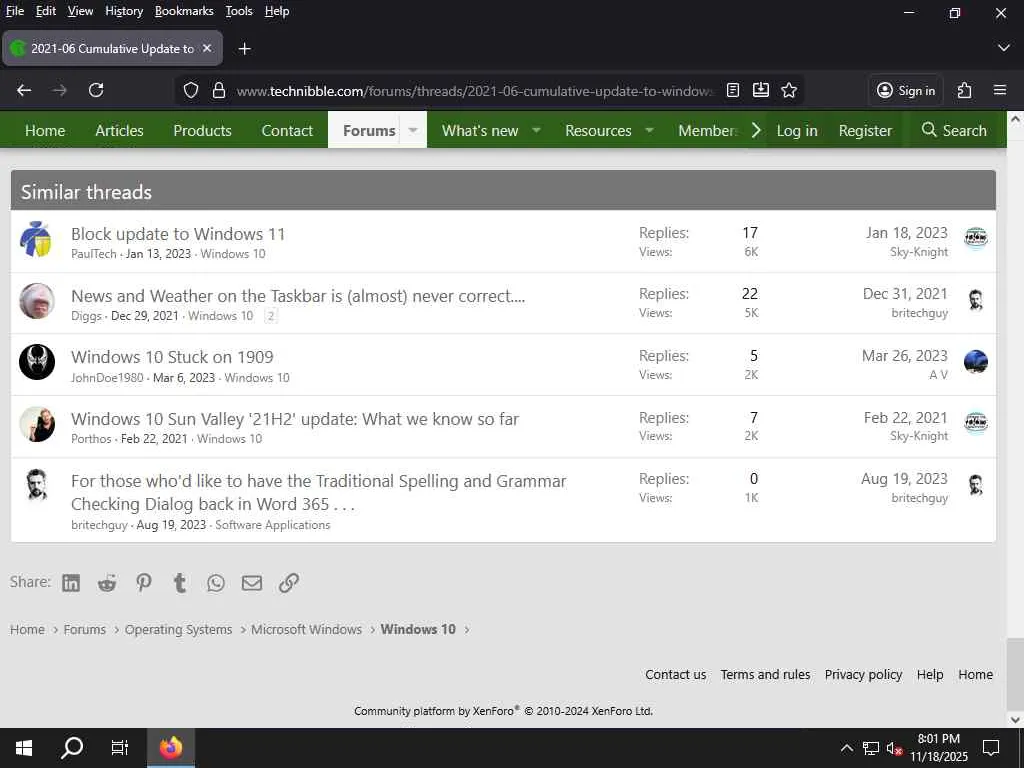Open the tracking protection shield icon

tap(191, 90)
